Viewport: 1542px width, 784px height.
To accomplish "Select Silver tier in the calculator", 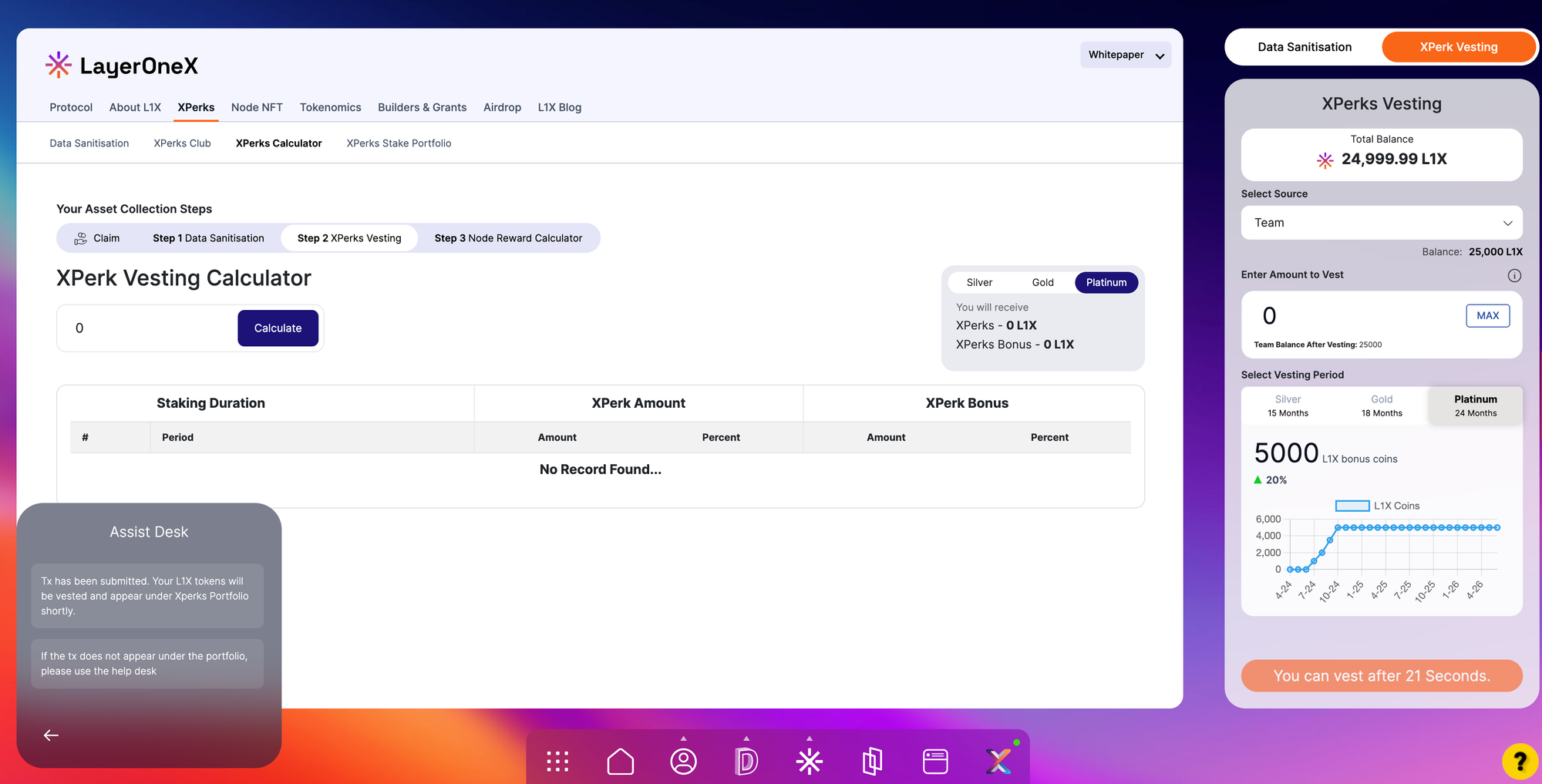I will 979,283.
